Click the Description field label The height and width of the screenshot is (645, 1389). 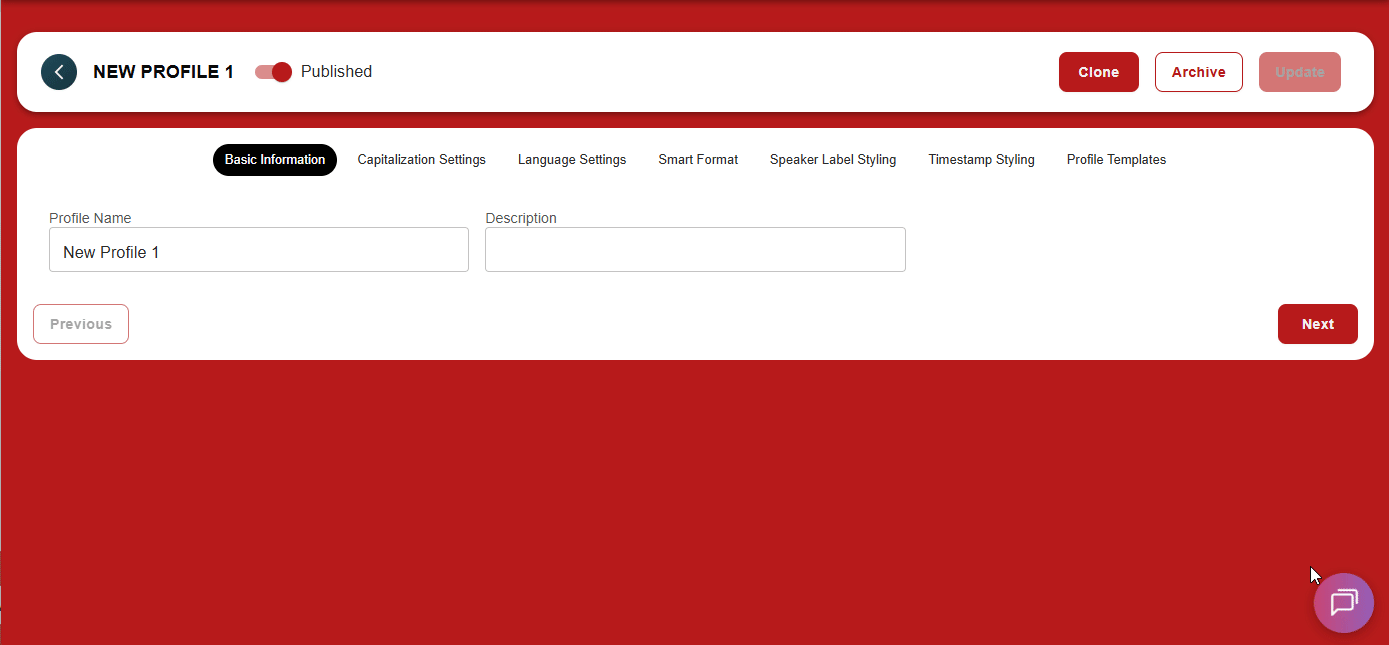point(521,218)
